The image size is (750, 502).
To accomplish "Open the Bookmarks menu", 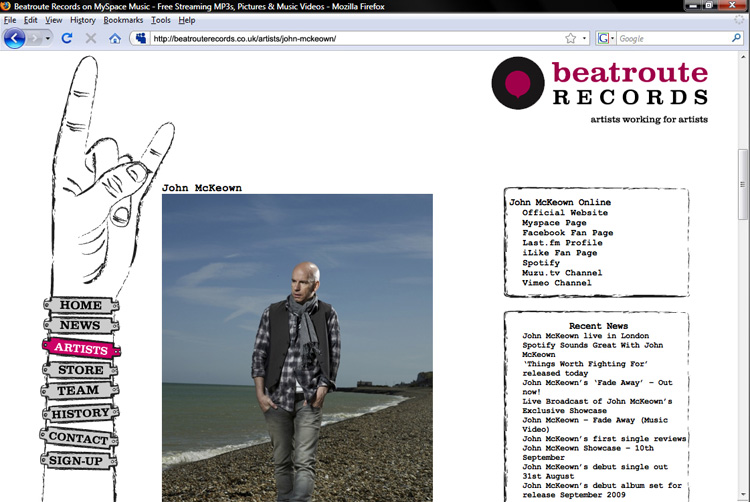I will (x=123, y=20).
